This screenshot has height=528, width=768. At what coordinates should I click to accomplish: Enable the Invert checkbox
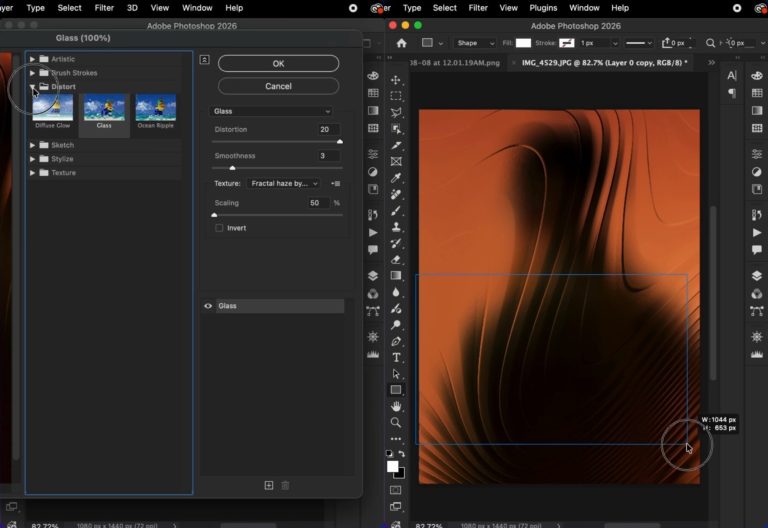219,228
